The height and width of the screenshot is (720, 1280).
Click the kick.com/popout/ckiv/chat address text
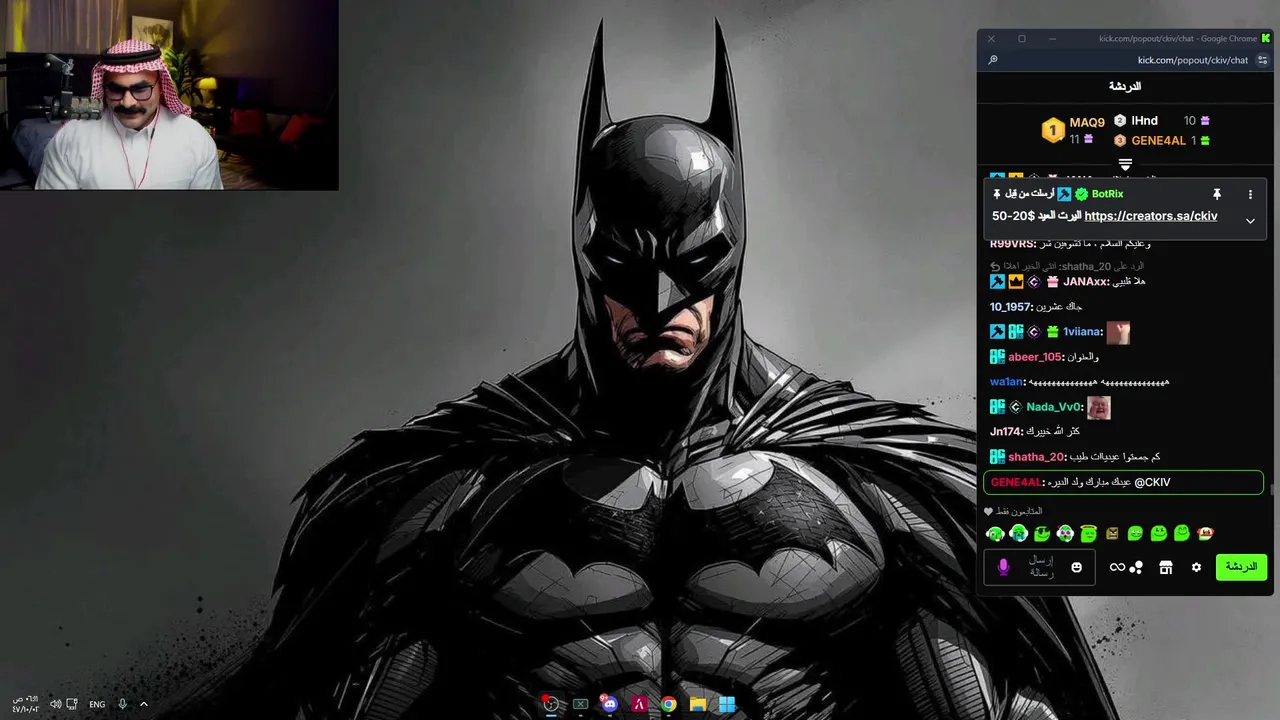pos(1193,60)
